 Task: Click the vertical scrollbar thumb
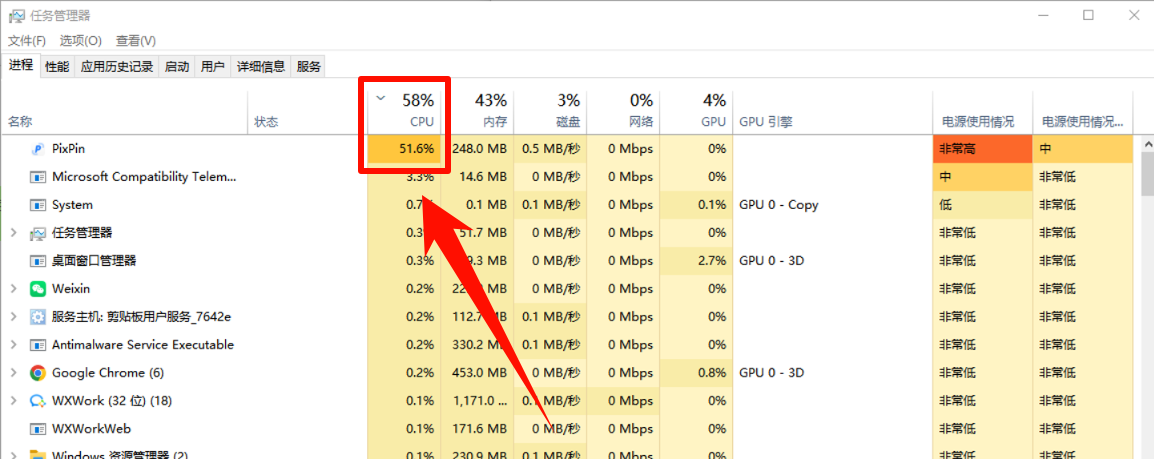[1147, 173]
